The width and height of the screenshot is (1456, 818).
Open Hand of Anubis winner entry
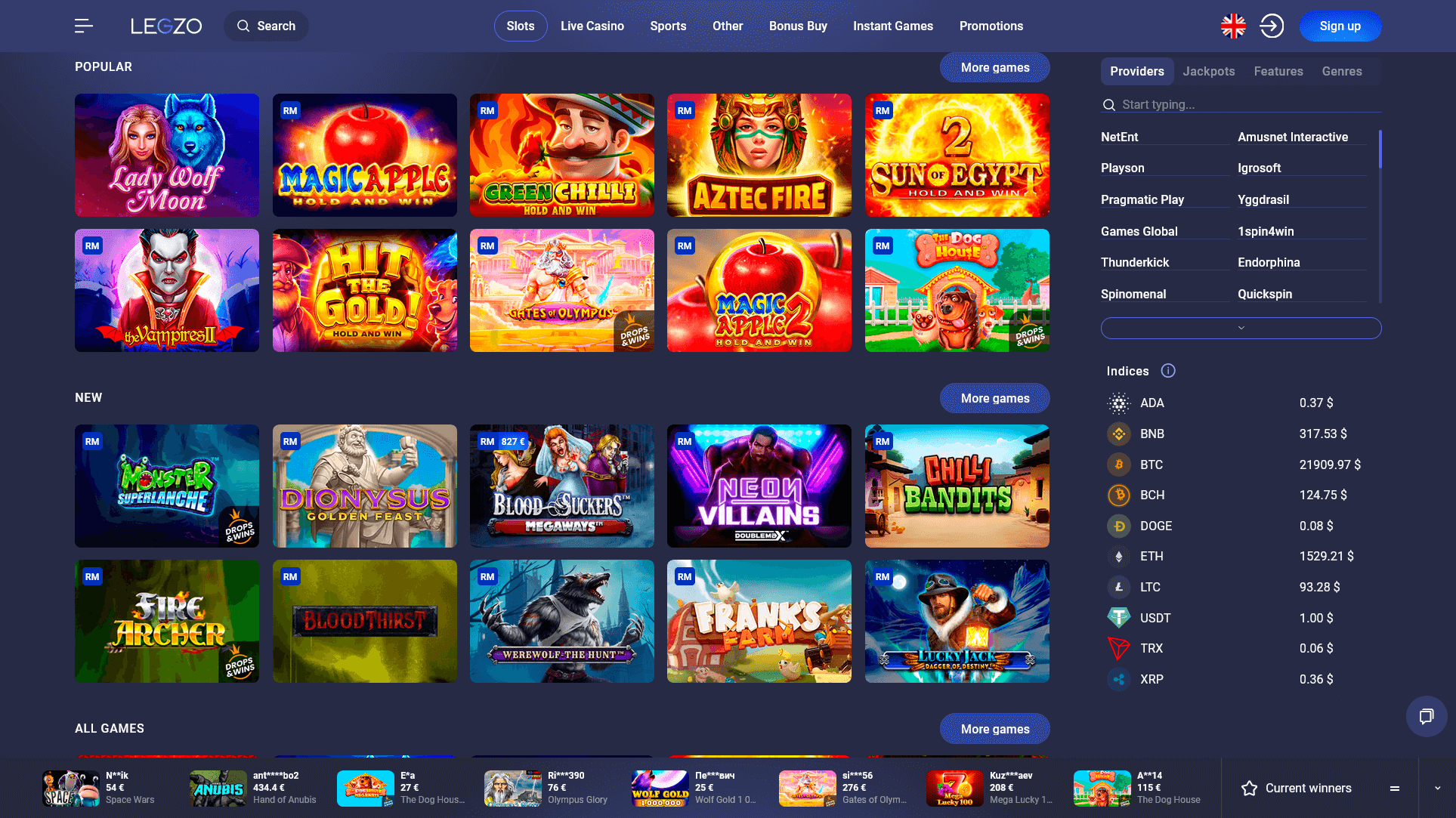coord(254,789)
